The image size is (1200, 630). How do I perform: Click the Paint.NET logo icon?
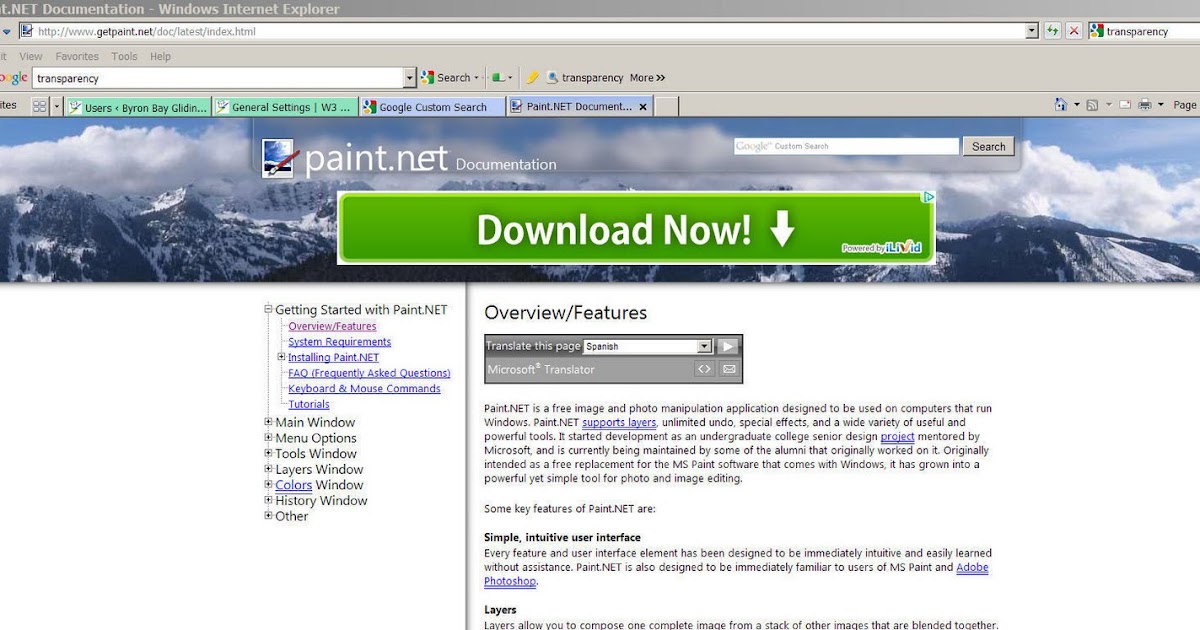point(280,159)
